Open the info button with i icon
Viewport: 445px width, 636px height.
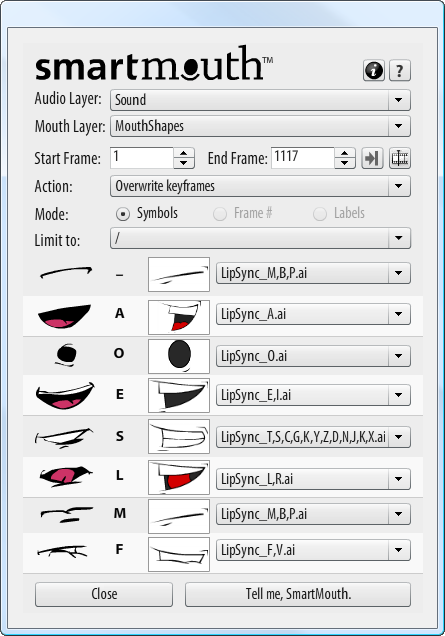point(374,71)
